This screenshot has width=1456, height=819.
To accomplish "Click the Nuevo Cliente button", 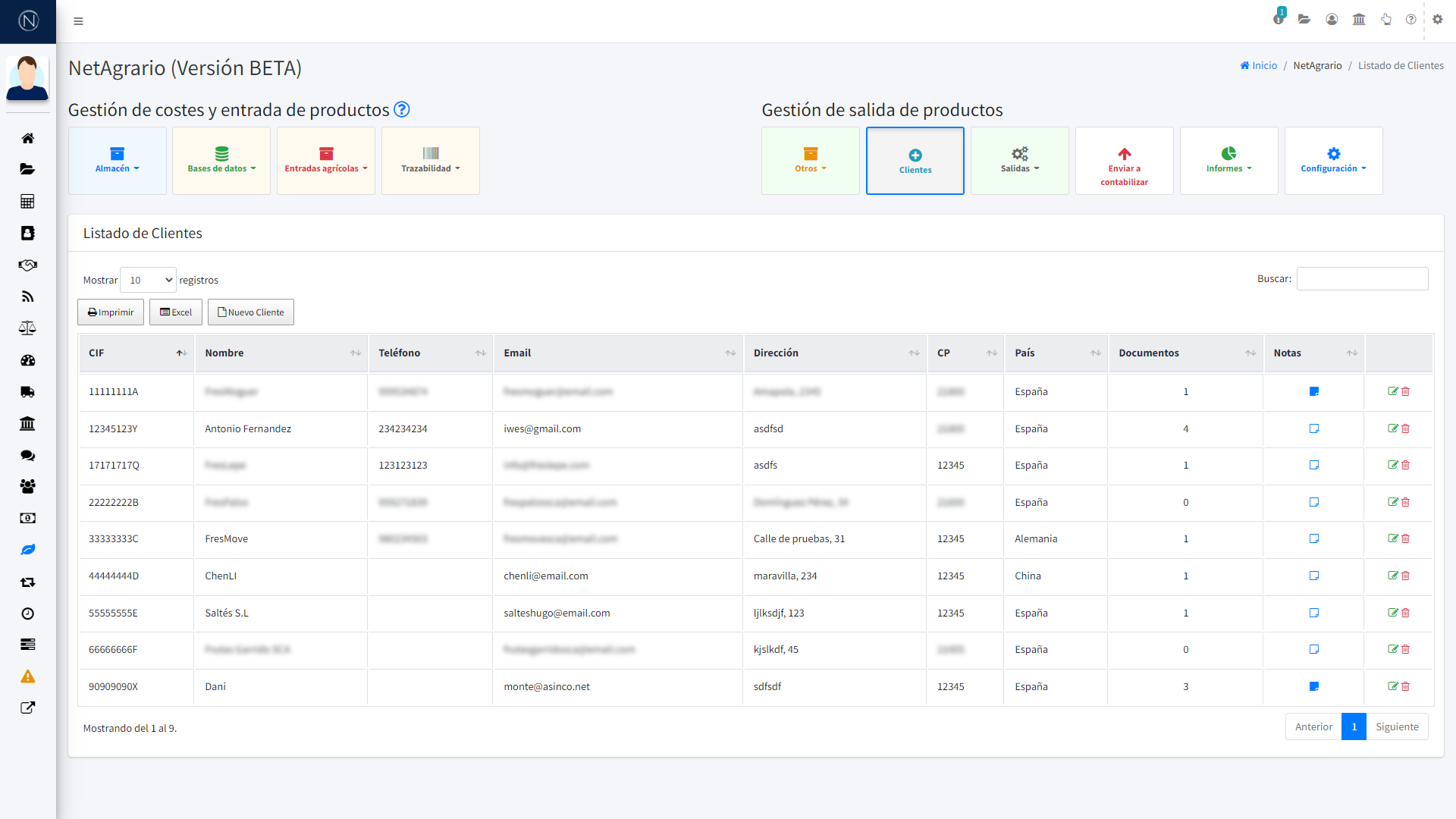I will pyautogui.click(x=250, y=312).
